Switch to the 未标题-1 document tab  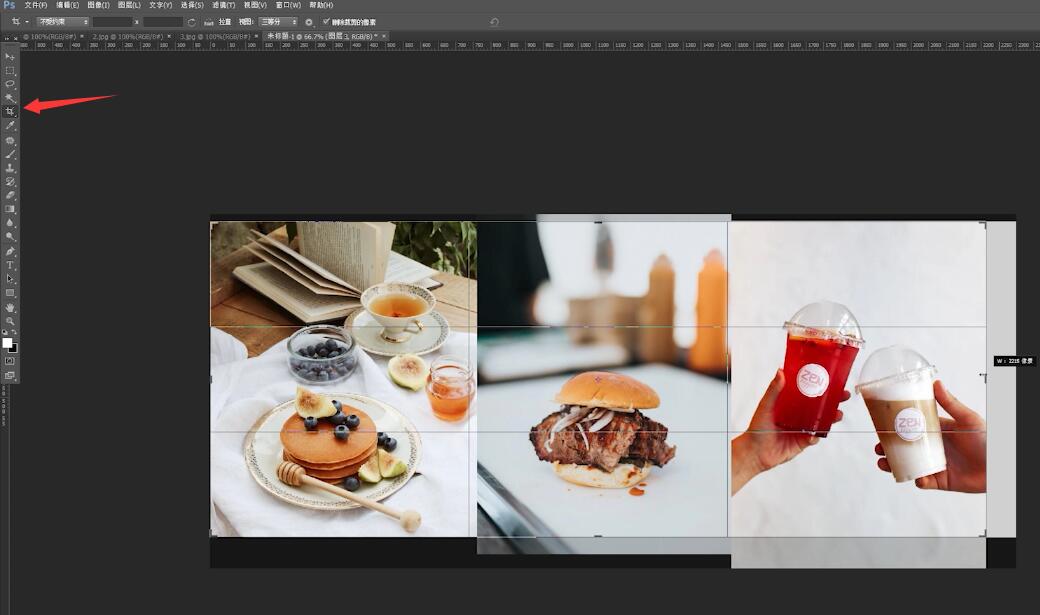(x=322, y=36)
